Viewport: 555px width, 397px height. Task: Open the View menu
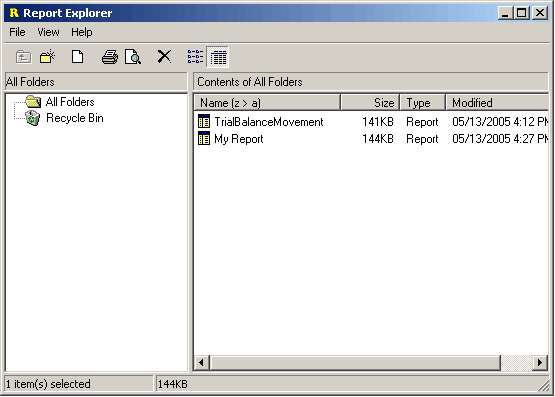coord(48,32)
